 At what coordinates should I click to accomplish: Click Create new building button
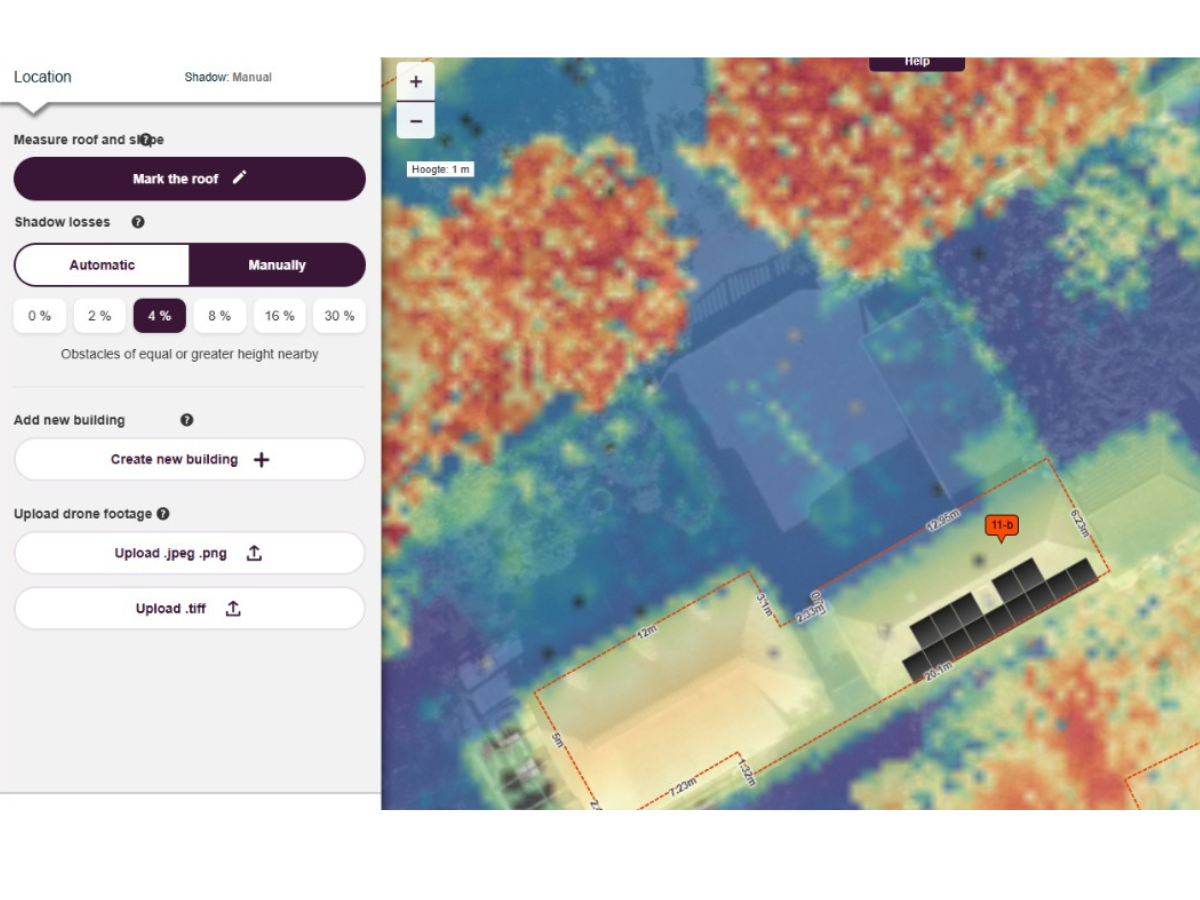189,460
